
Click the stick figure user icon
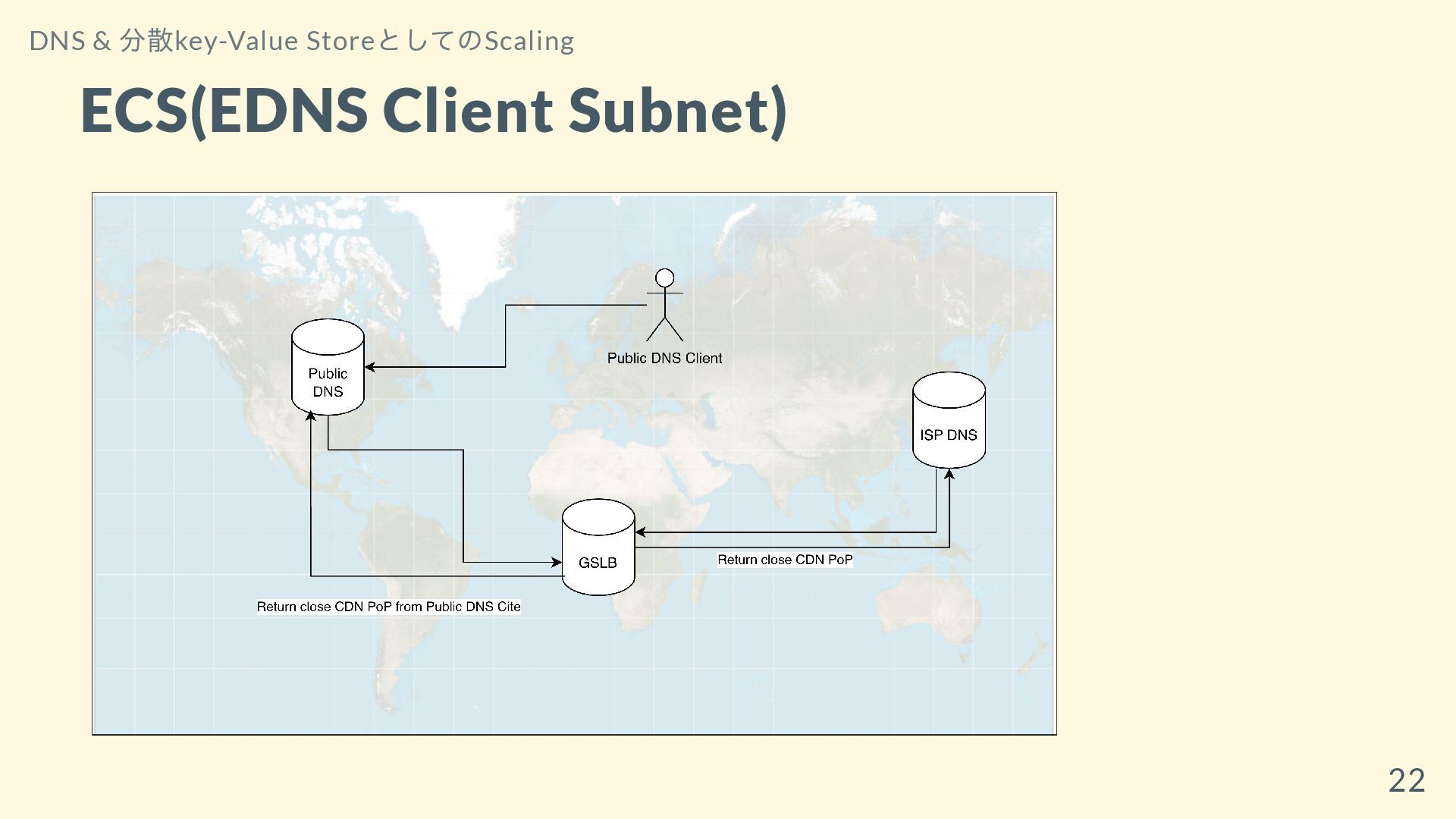[664, 305]
